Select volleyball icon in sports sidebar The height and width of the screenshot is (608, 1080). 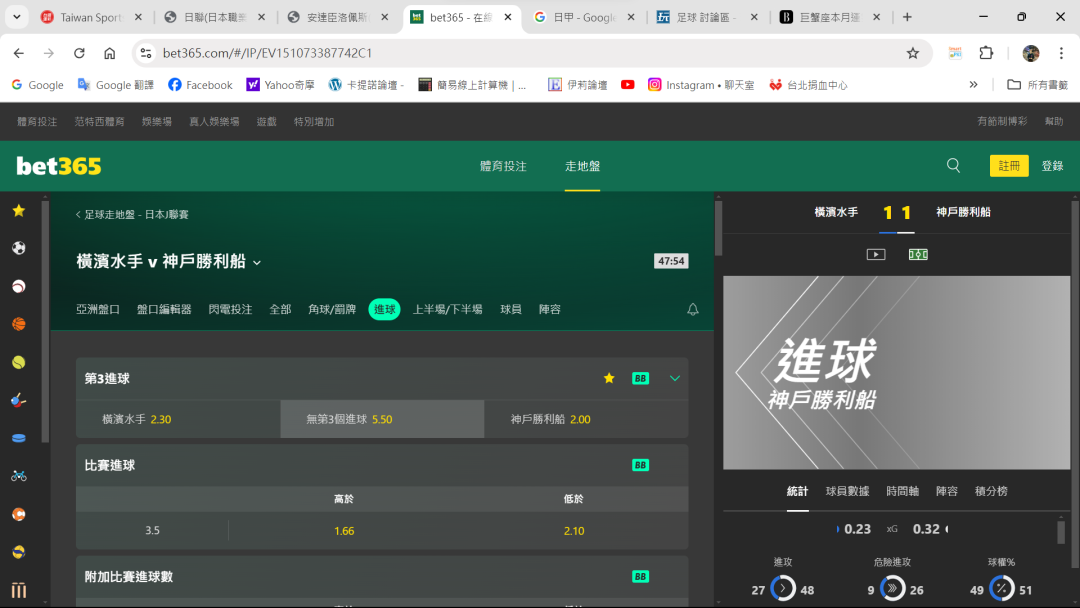click(19, 552)
